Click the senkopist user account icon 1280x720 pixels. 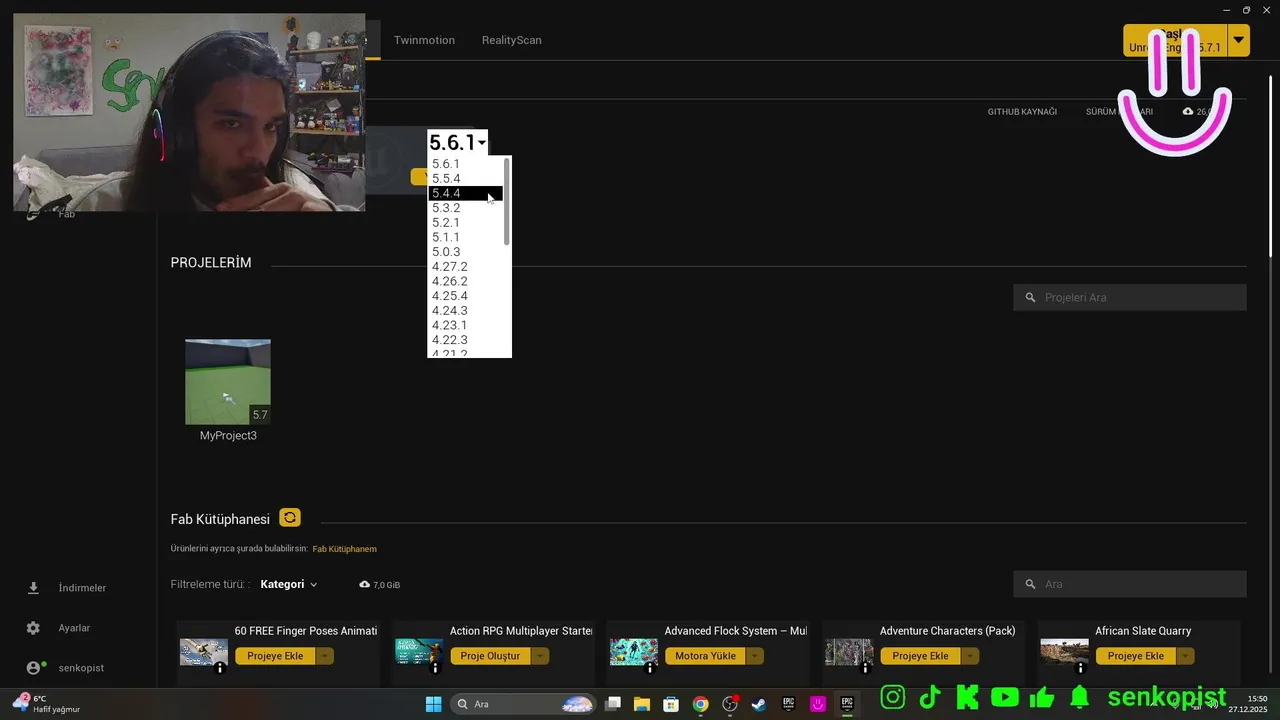34,668
